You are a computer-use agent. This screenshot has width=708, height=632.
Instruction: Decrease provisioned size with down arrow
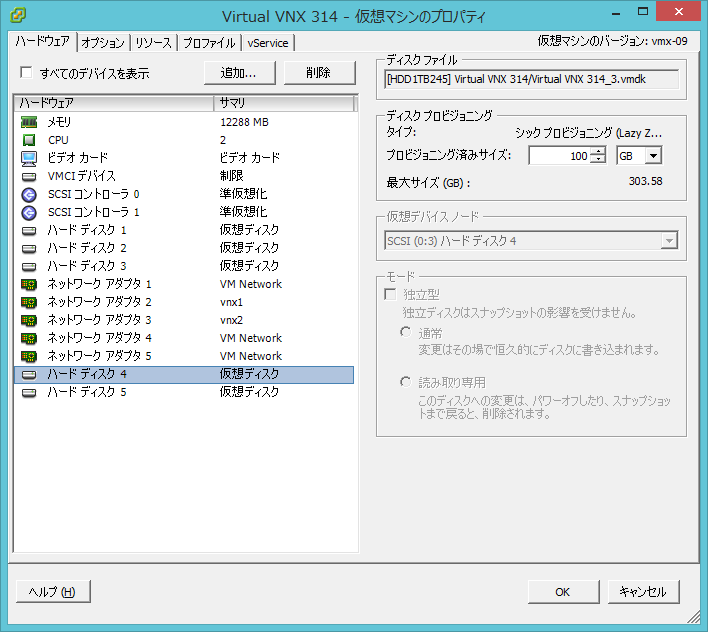pos(598,159)
